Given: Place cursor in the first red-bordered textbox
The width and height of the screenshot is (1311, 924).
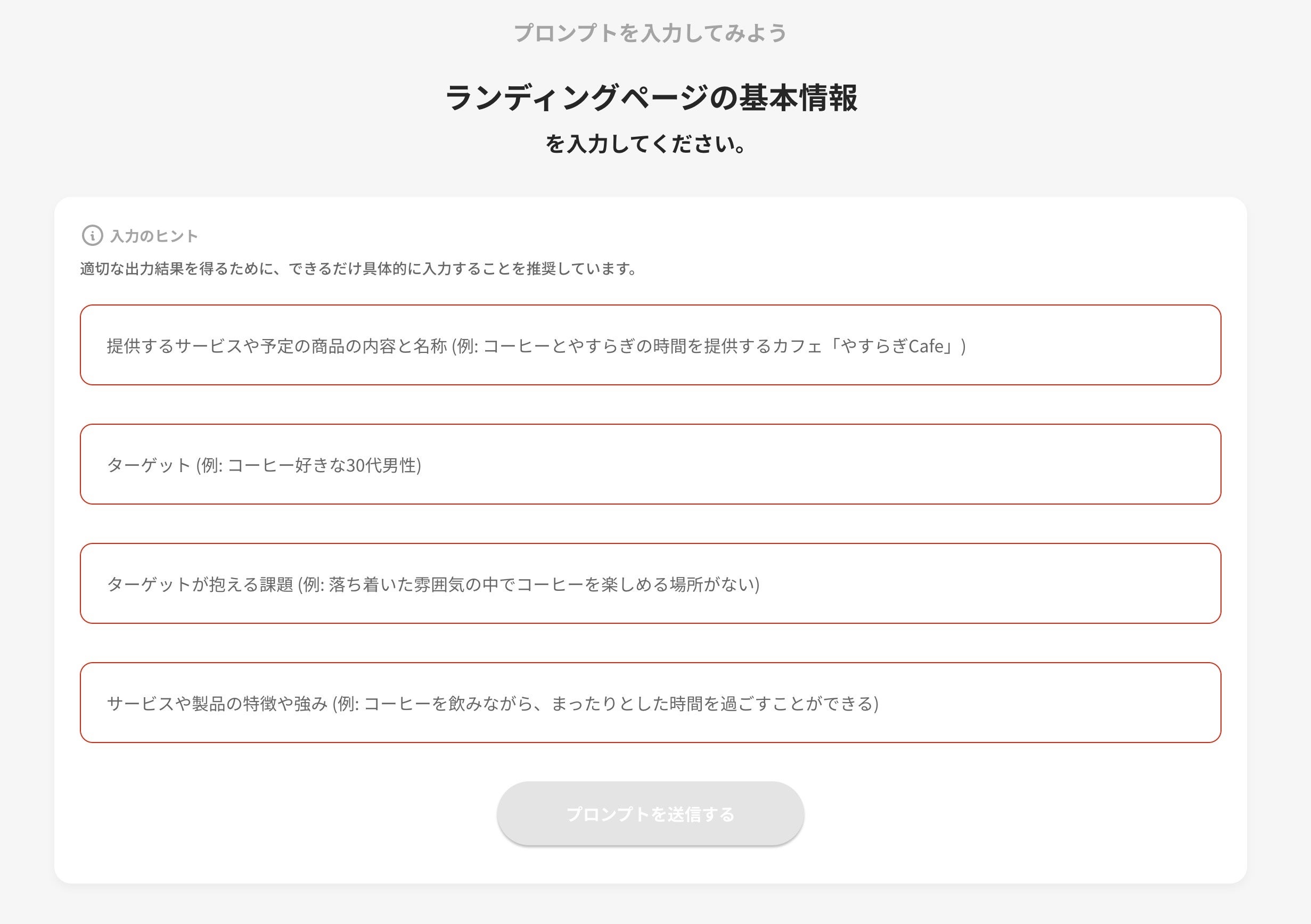Looking at the screenshot, I should tap(650, 345).
